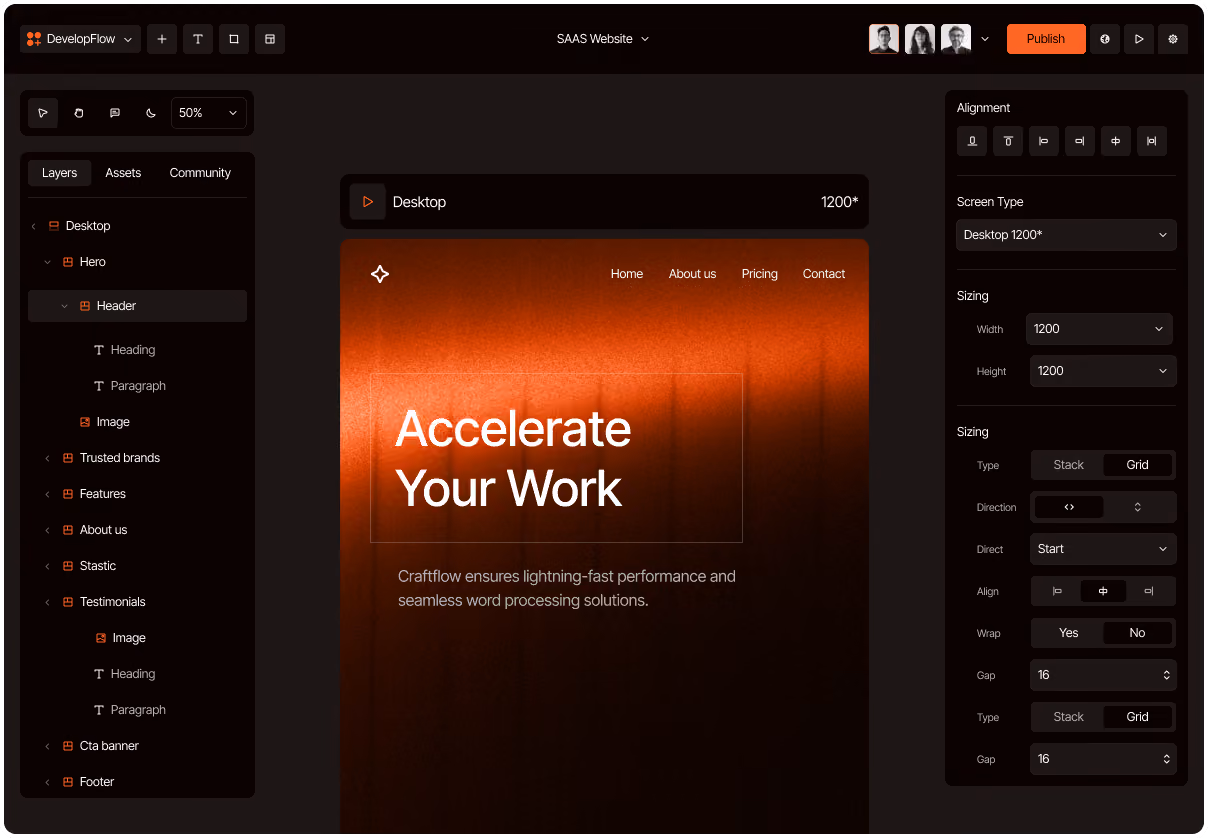Click the Craftflow paragraph text on canvas
This screenshot has height=838, width=1208.
pyautogui.click(x=567, y=589)
